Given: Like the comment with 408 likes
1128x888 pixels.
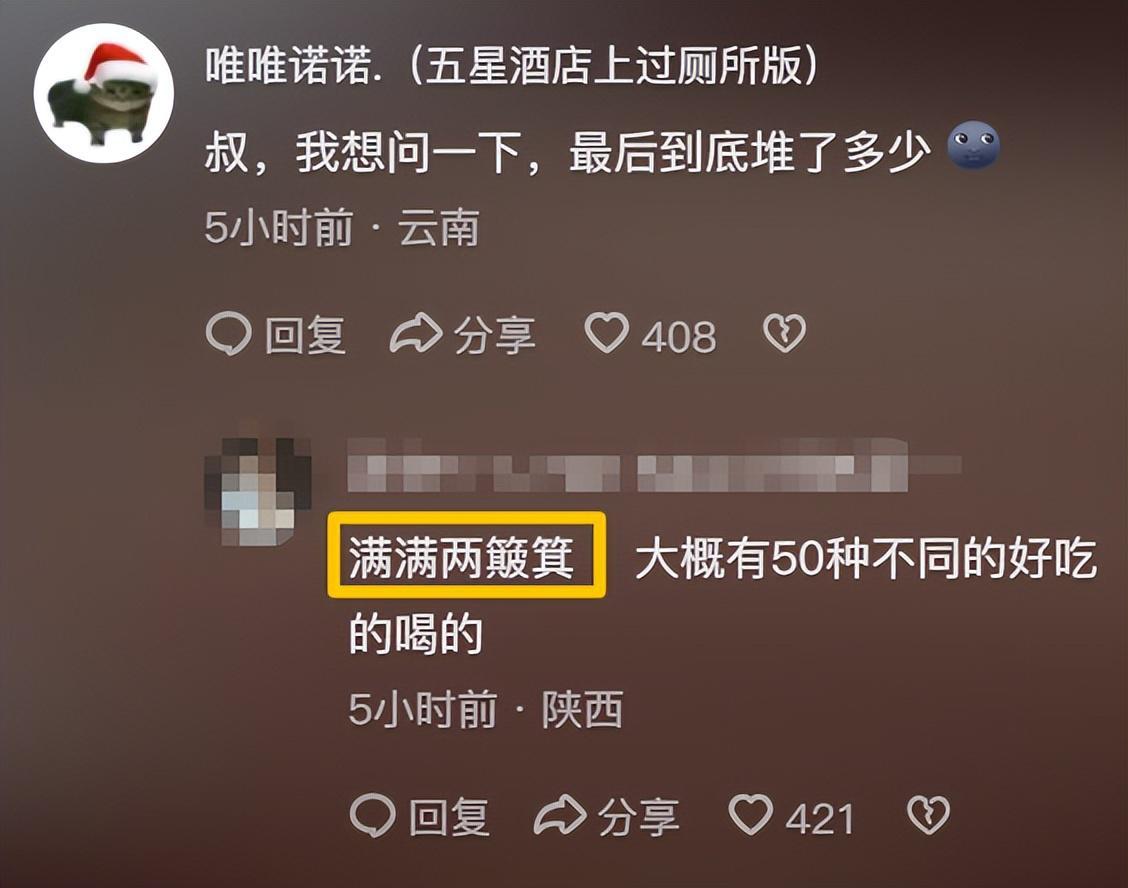Looking at the screenshot, I should click(x=606, y=333).
